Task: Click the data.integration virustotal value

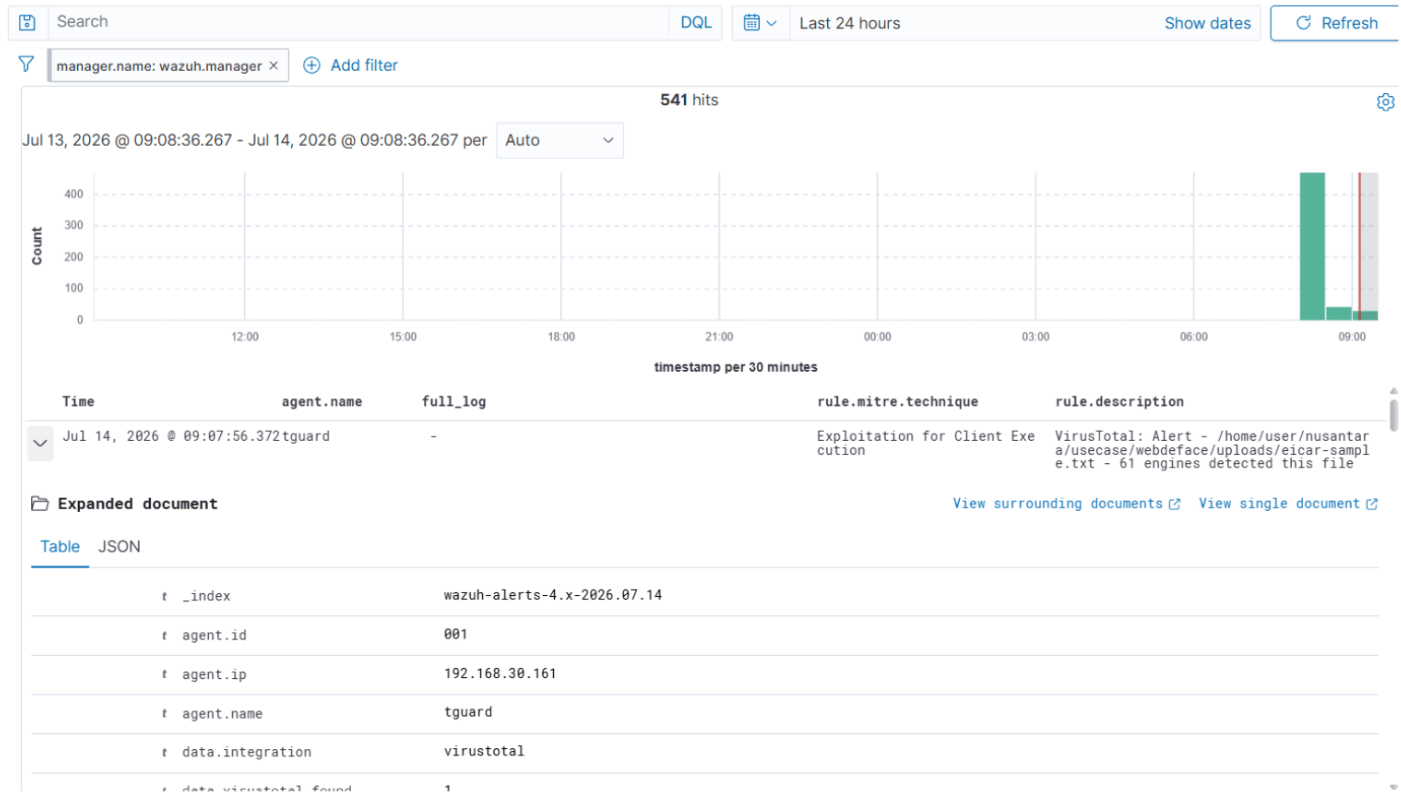Action: tap(484, 751)
